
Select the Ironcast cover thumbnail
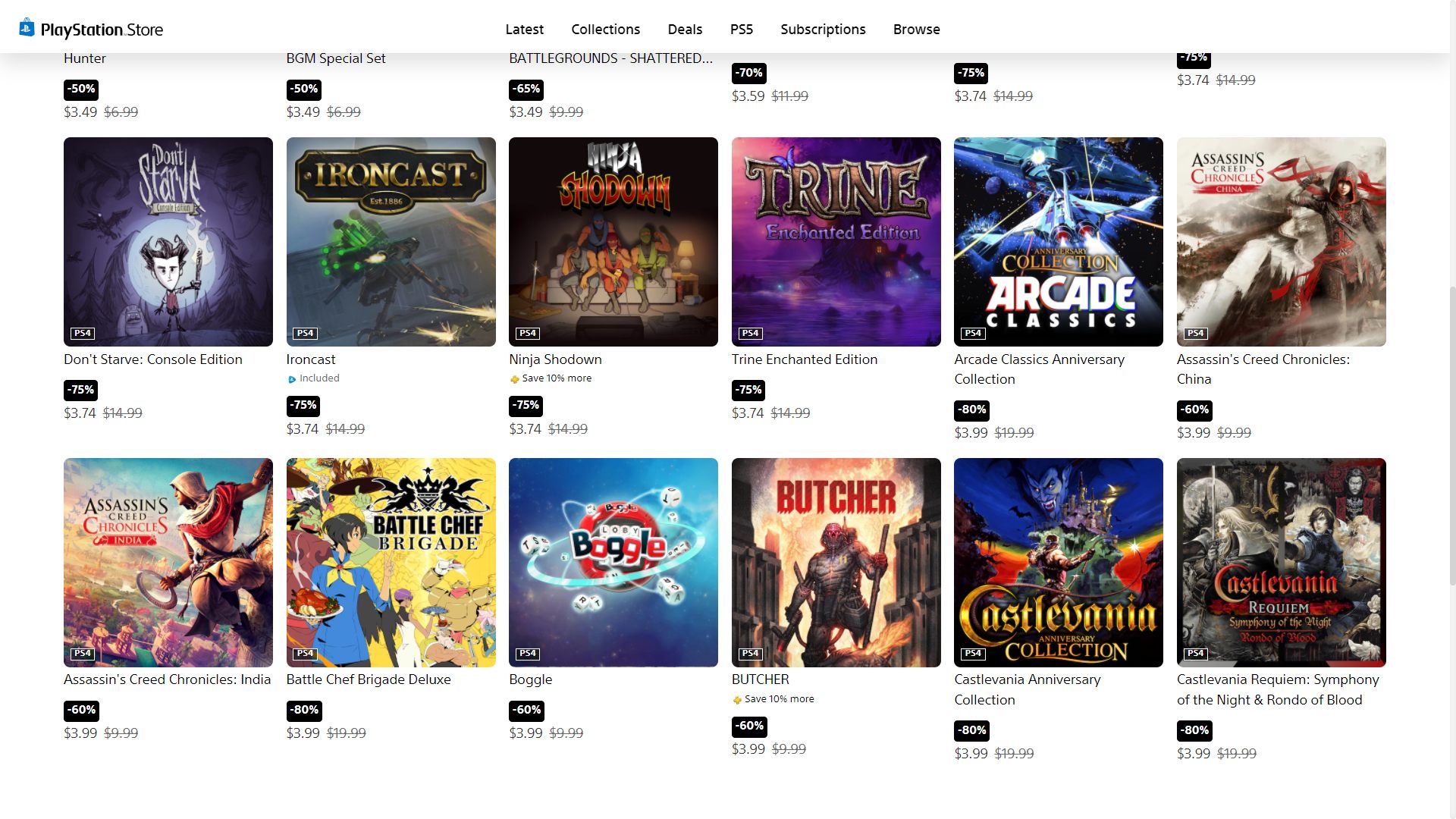pyautogui.click(x=391, y=242)
